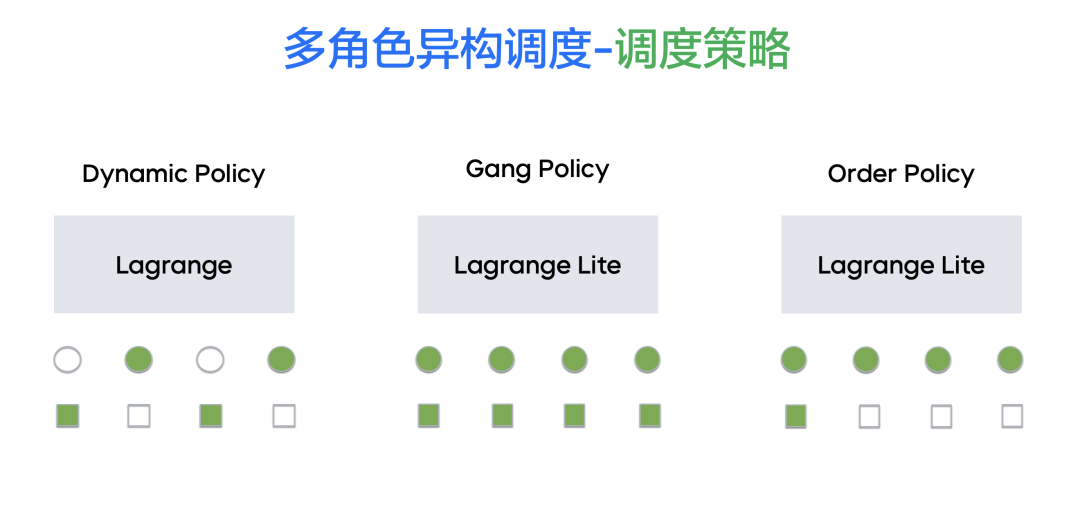1080x516 pixels.
Task: Click the green square under Order Policy
Action: click(x=796, y=416)
